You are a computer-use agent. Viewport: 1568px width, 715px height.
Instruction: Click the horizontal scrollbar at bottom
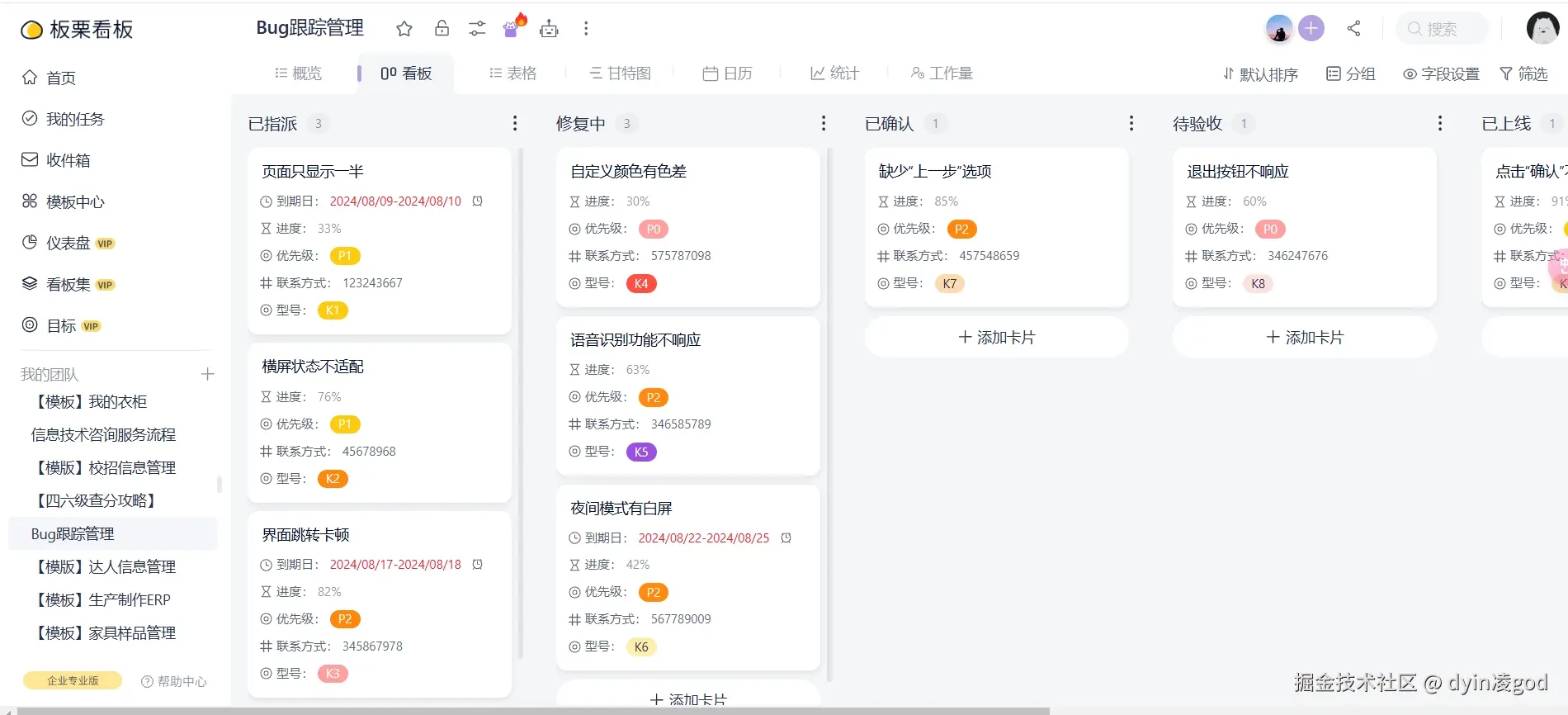point(533,711)
